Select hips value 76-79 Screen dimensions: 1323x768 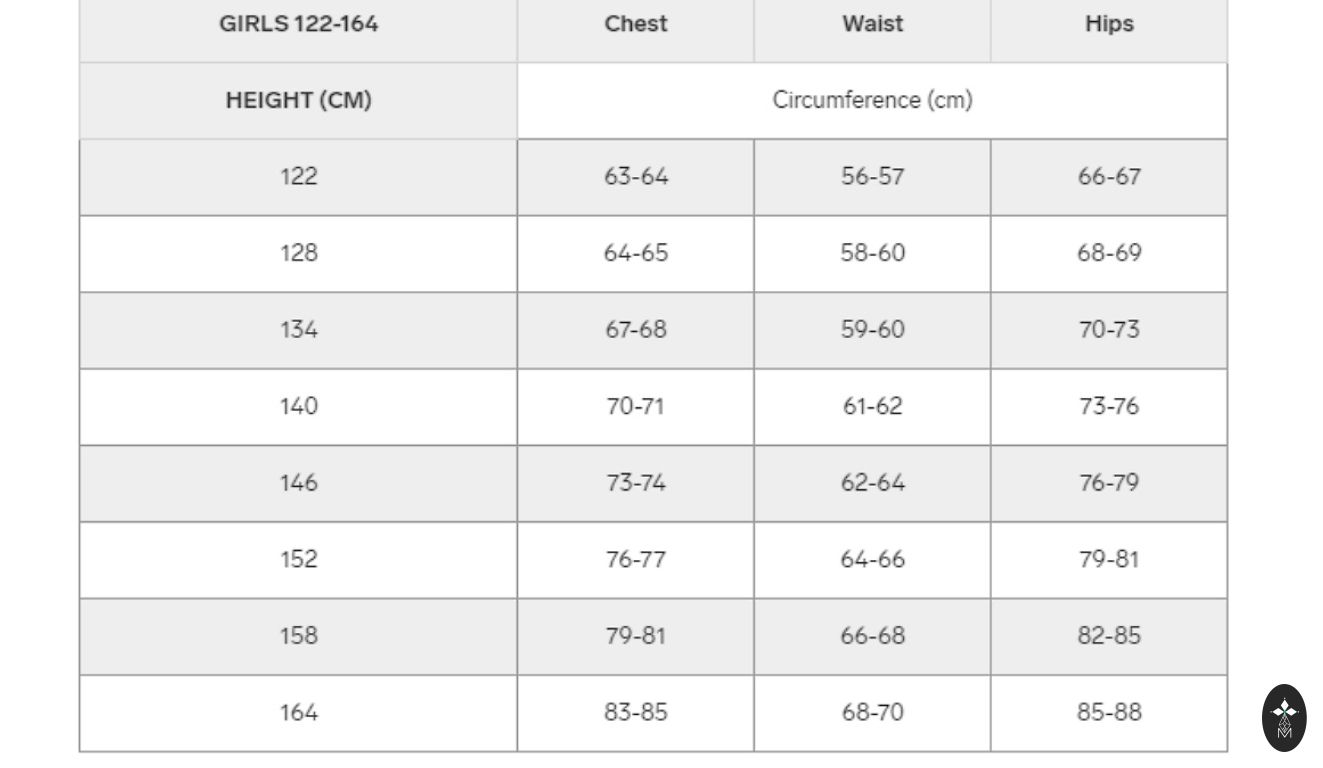click(x=1109, y=482)
